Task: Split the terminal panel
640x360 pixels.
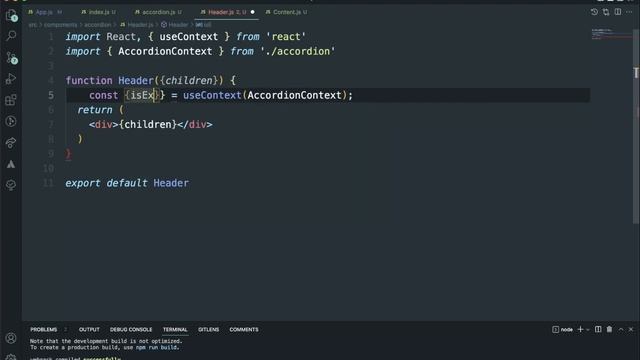Action: click(598, 329)
